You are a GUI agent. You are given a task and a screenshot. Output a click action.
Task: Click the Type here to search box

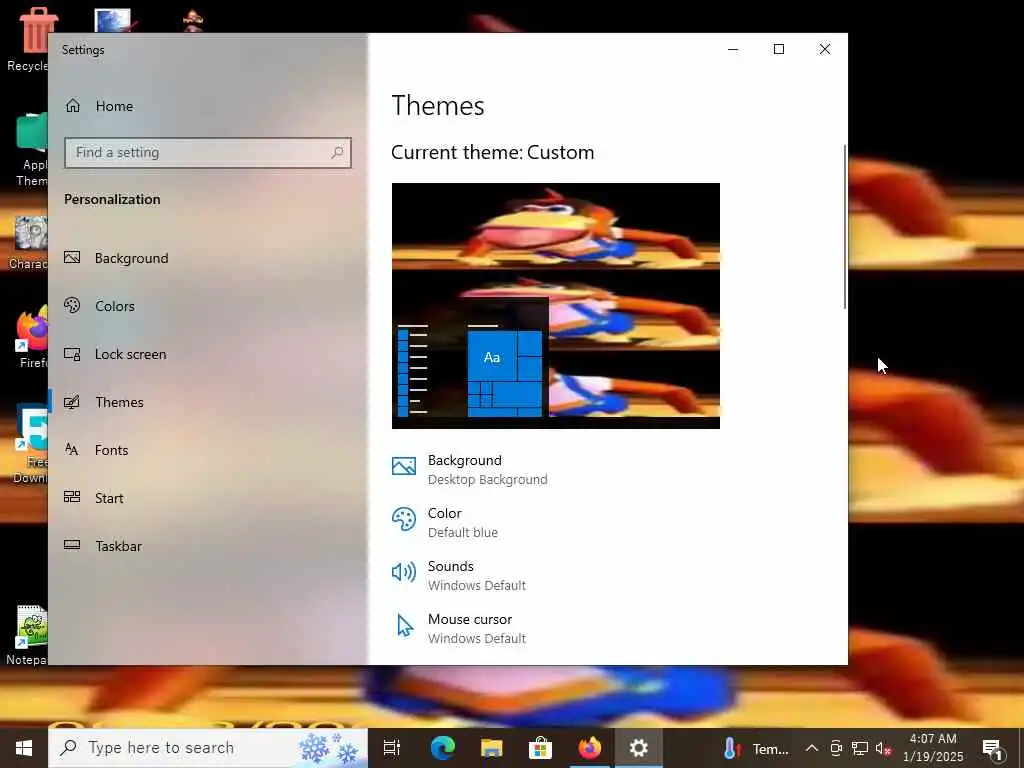[208, 748]
